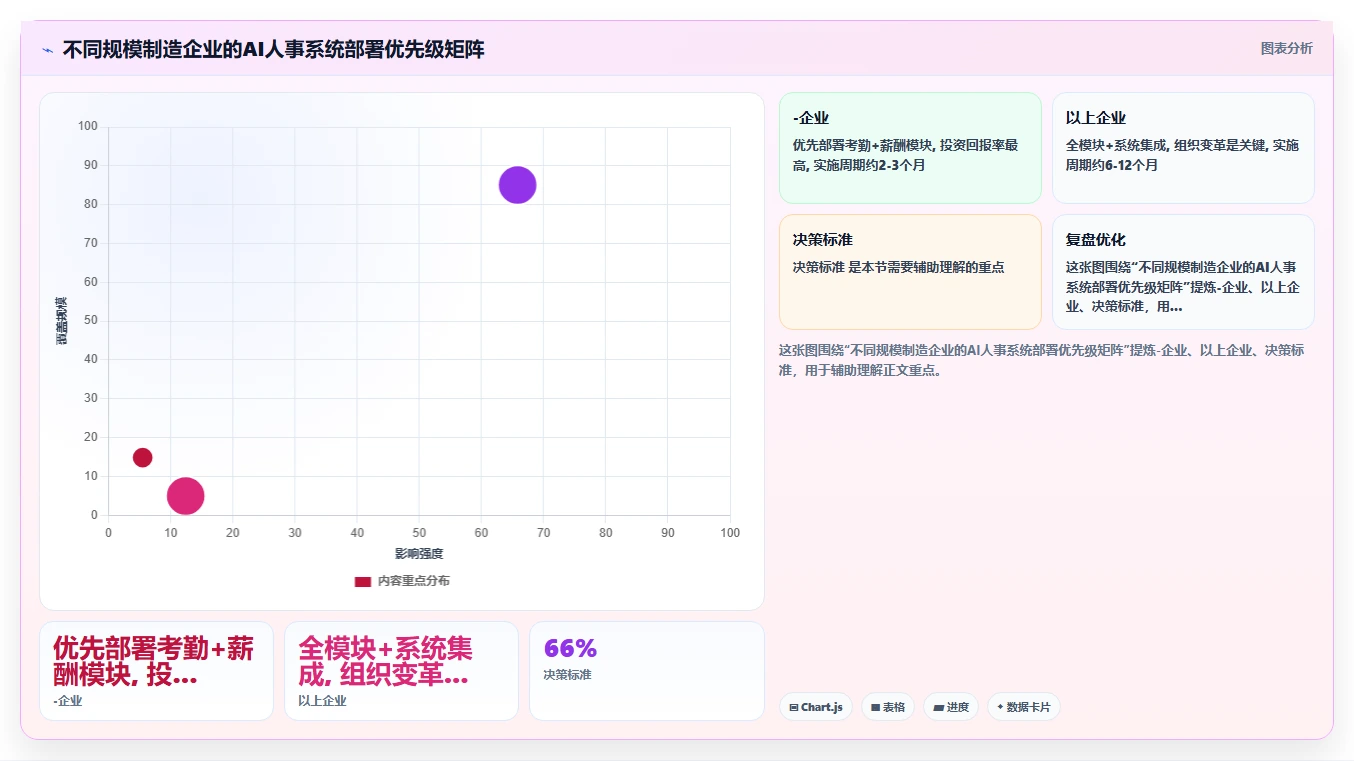1354x761 pixels.
Task: Click the summary paragraph starting 这张图围绕
Action: [x=1041, y=360]
